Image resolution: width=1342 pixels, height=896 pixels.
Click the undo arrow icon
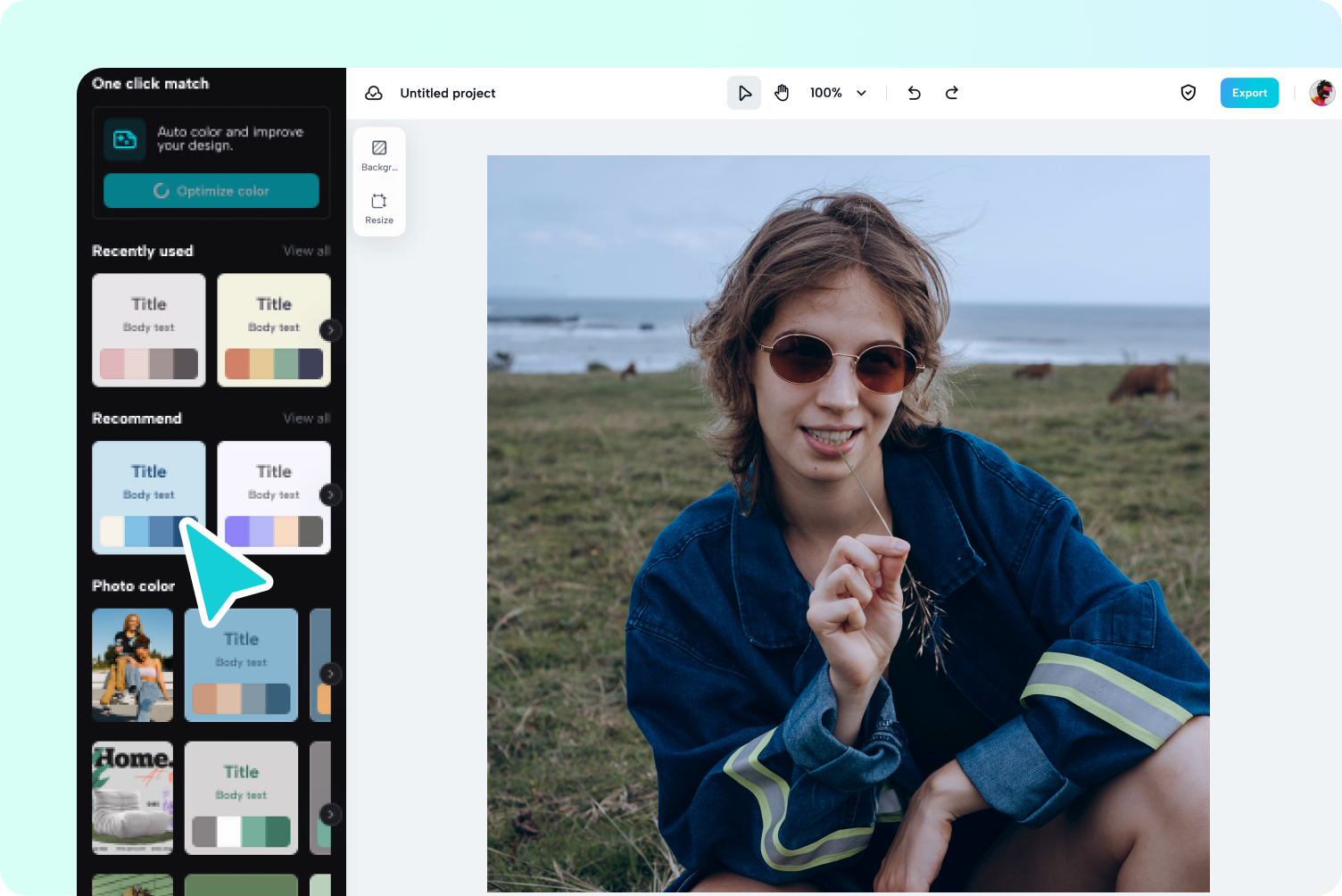[914, 92]
